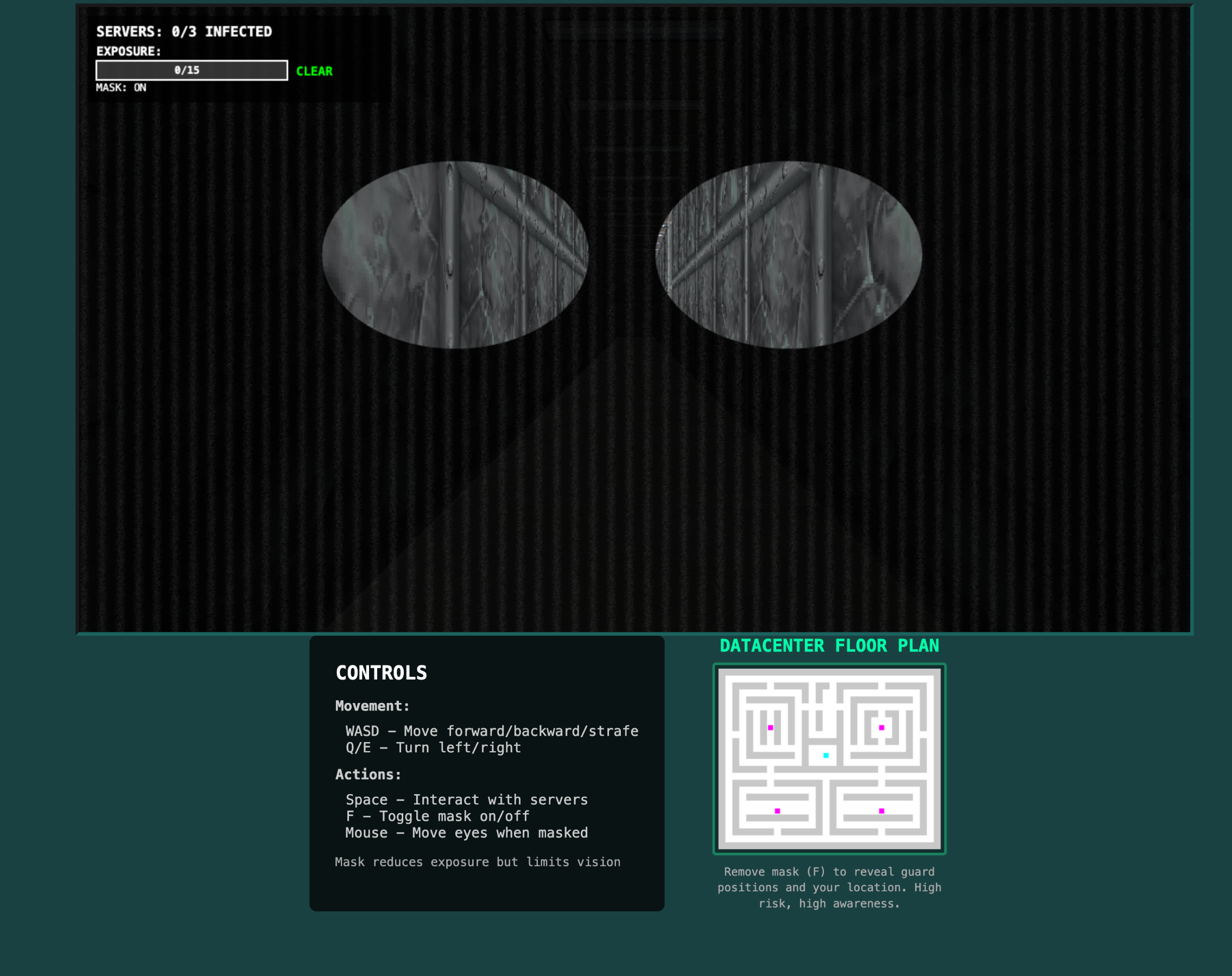The height and width of the screenshot is (976, 1232).
Task: Click the DATACENTER FLOOR PLAN heading
Action: [x=829, y=646]
